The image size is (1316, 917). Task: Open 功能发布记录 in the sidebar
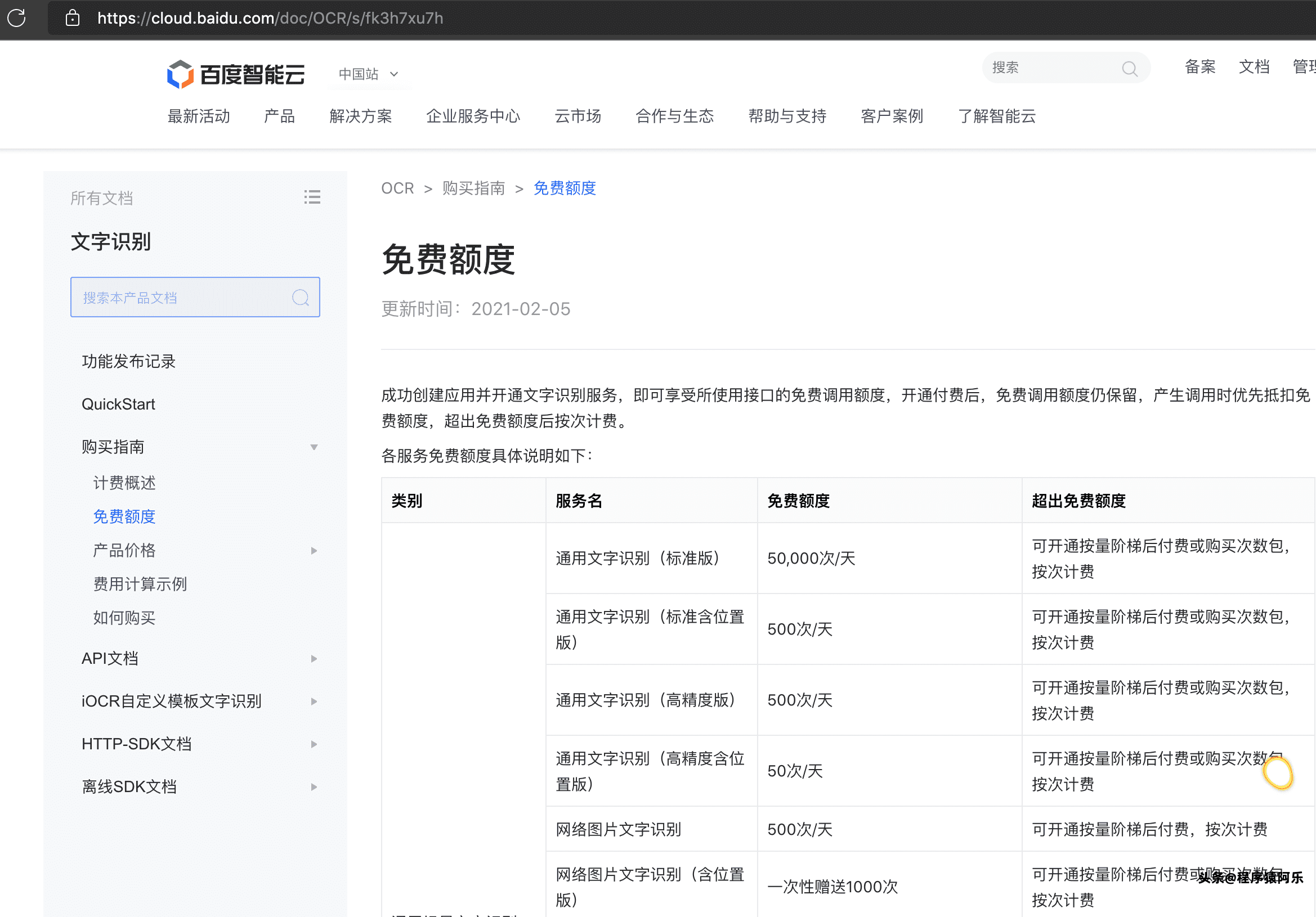pyautogui.click(x=128, y=361)
